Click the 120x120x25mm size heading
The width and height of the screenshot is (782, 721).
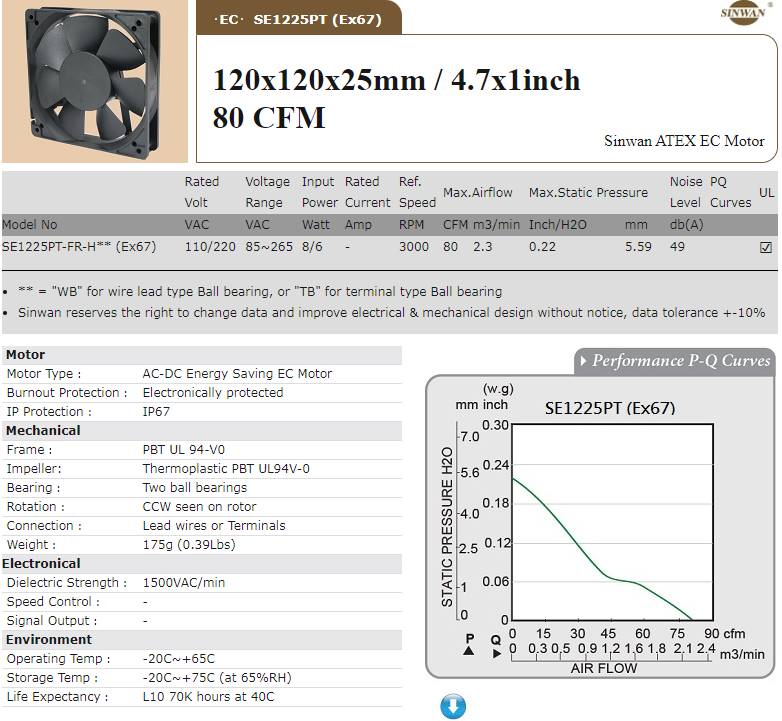point(396,80)
